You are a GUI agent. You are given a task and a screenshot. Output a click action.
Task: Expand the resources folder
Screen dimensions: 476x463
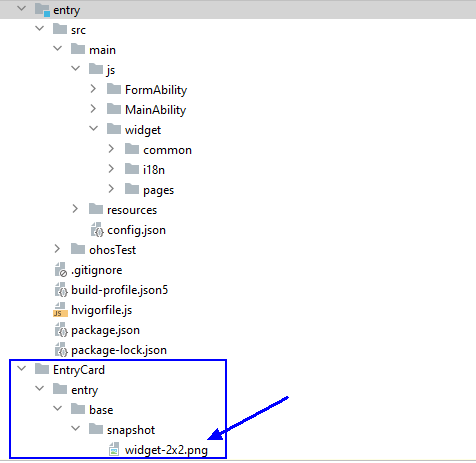click(75, 209)
